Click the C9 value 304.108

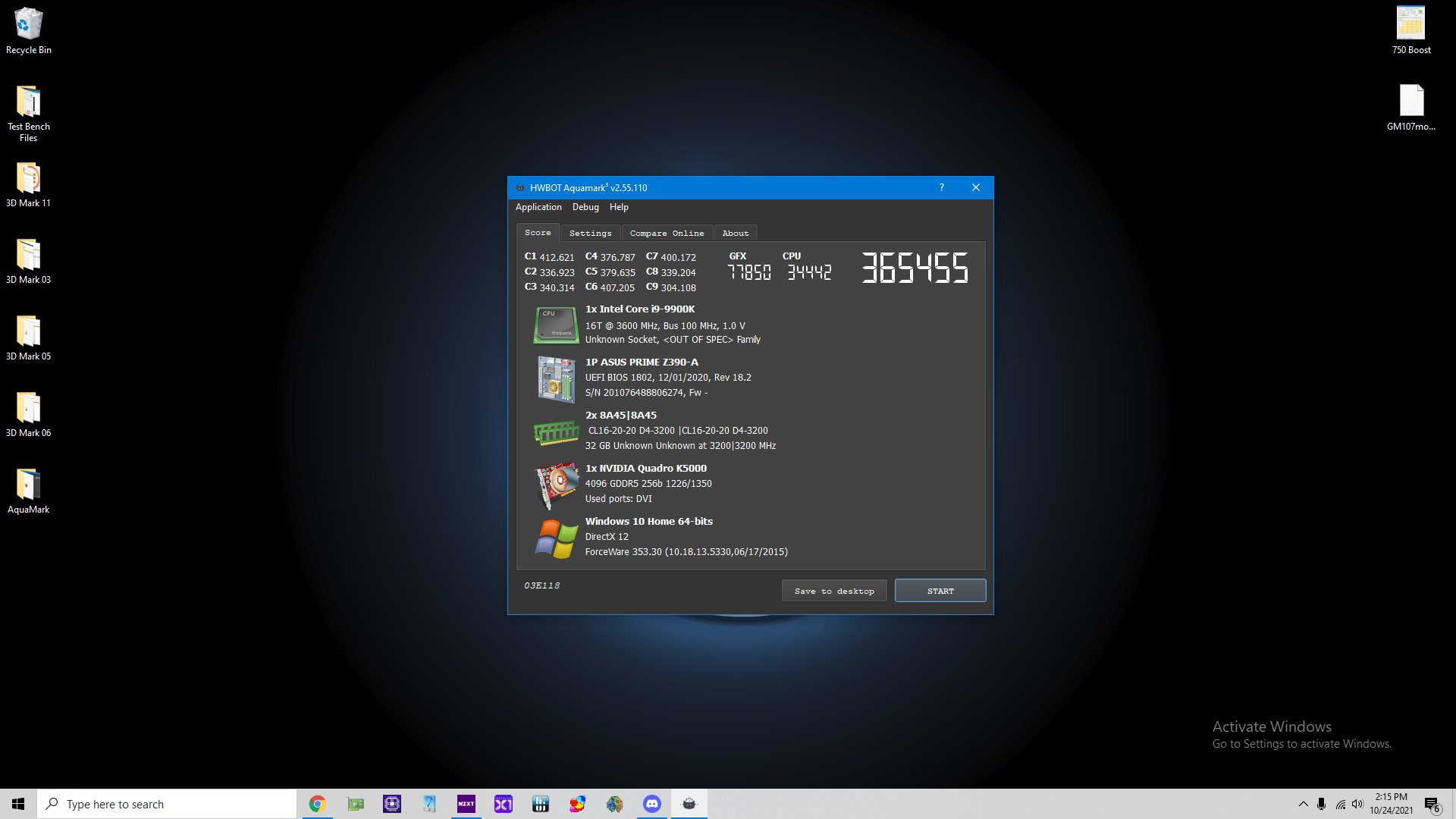(678, 288)
